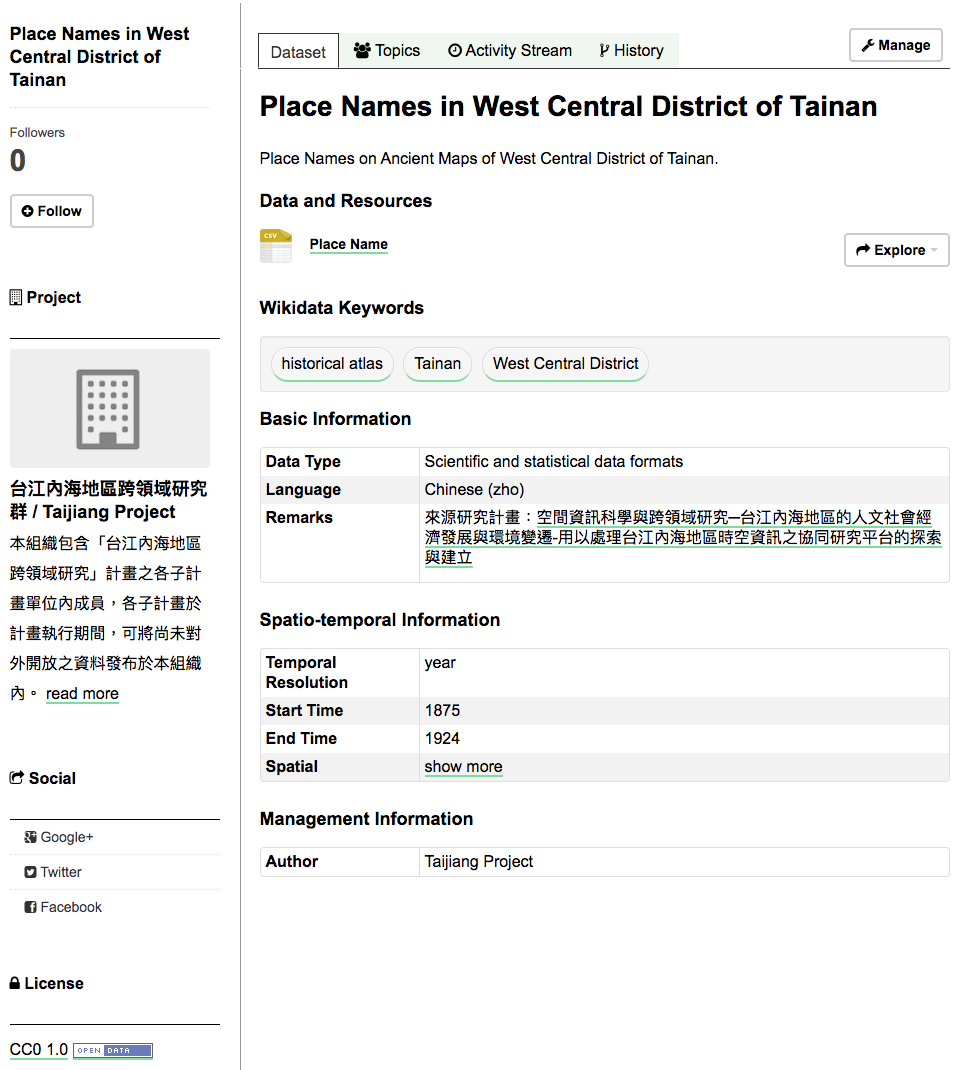The width and height of the screenshot is (962, 1070).
Task: Open the Activity Stream tab
Action: pos(510,50)
